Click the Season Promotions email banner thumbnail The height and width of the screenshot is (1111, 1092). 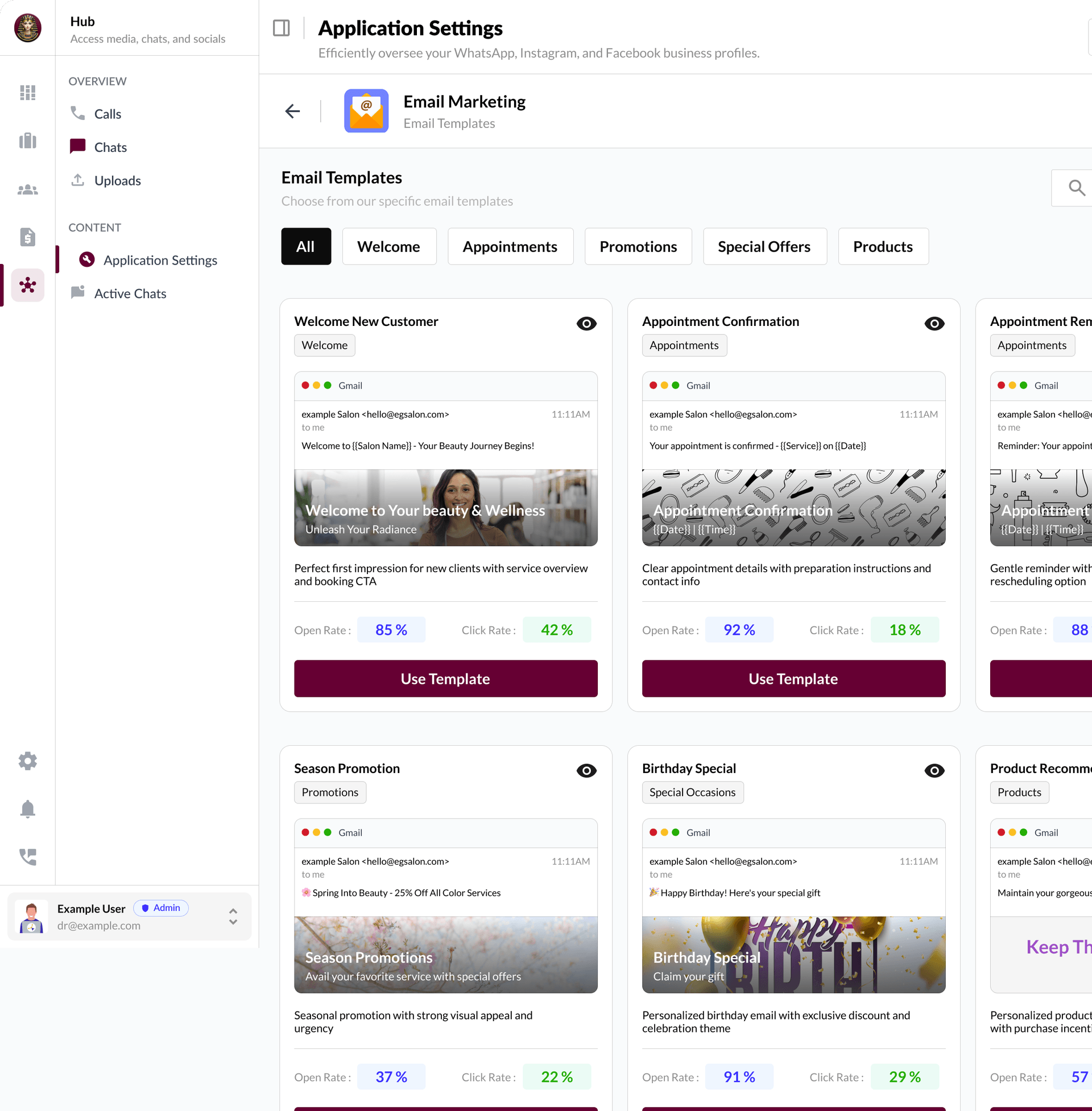point(446,955)
